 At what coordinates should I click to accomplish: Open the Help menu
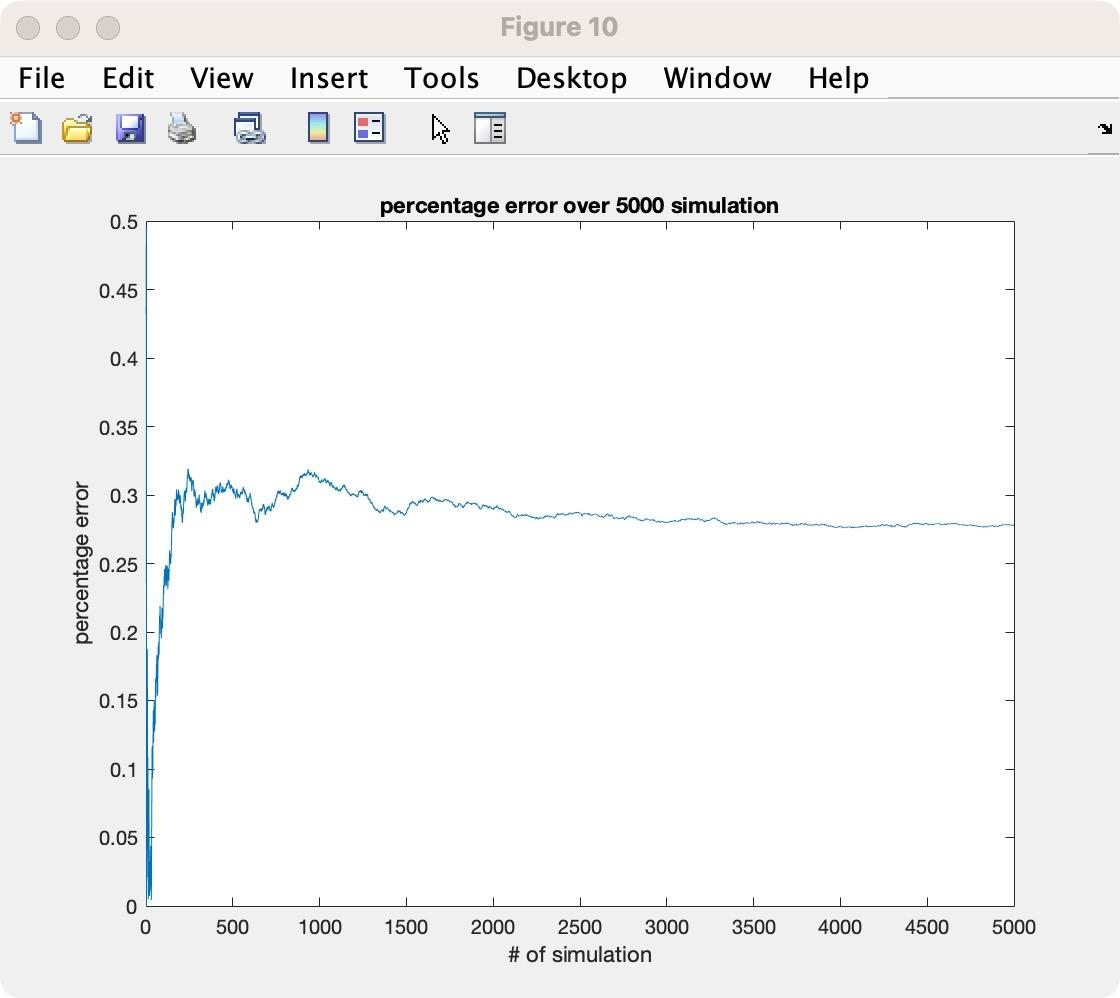pos(838,78)
